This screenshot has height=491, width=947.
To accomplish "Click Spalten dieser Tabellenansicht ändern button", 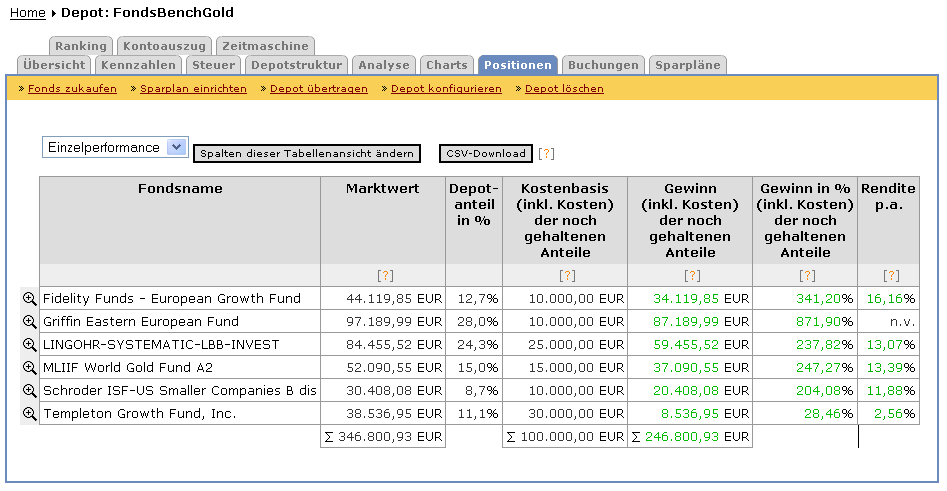I will (x=307, y=153).
